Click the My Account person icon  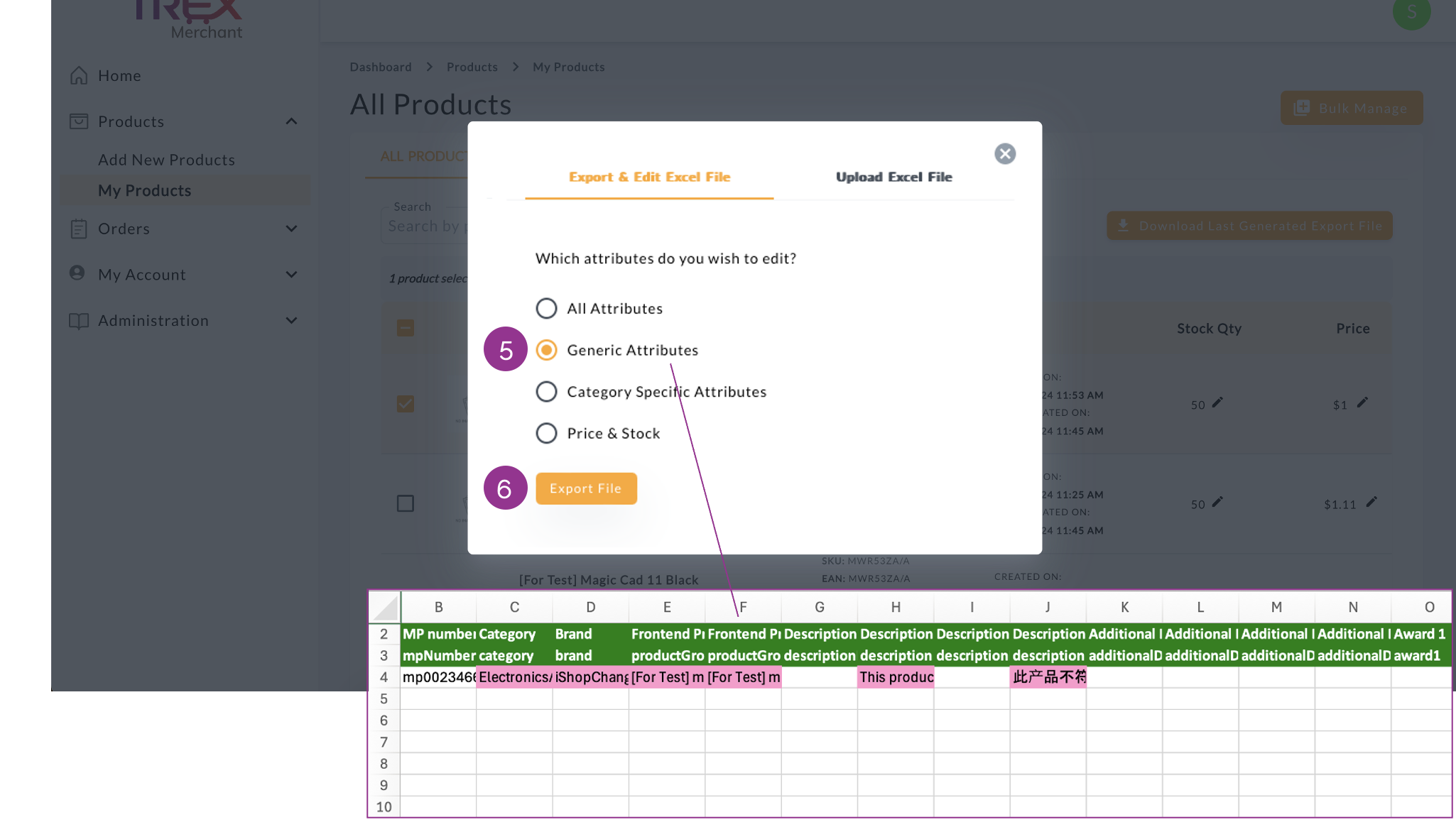(77, 273)
